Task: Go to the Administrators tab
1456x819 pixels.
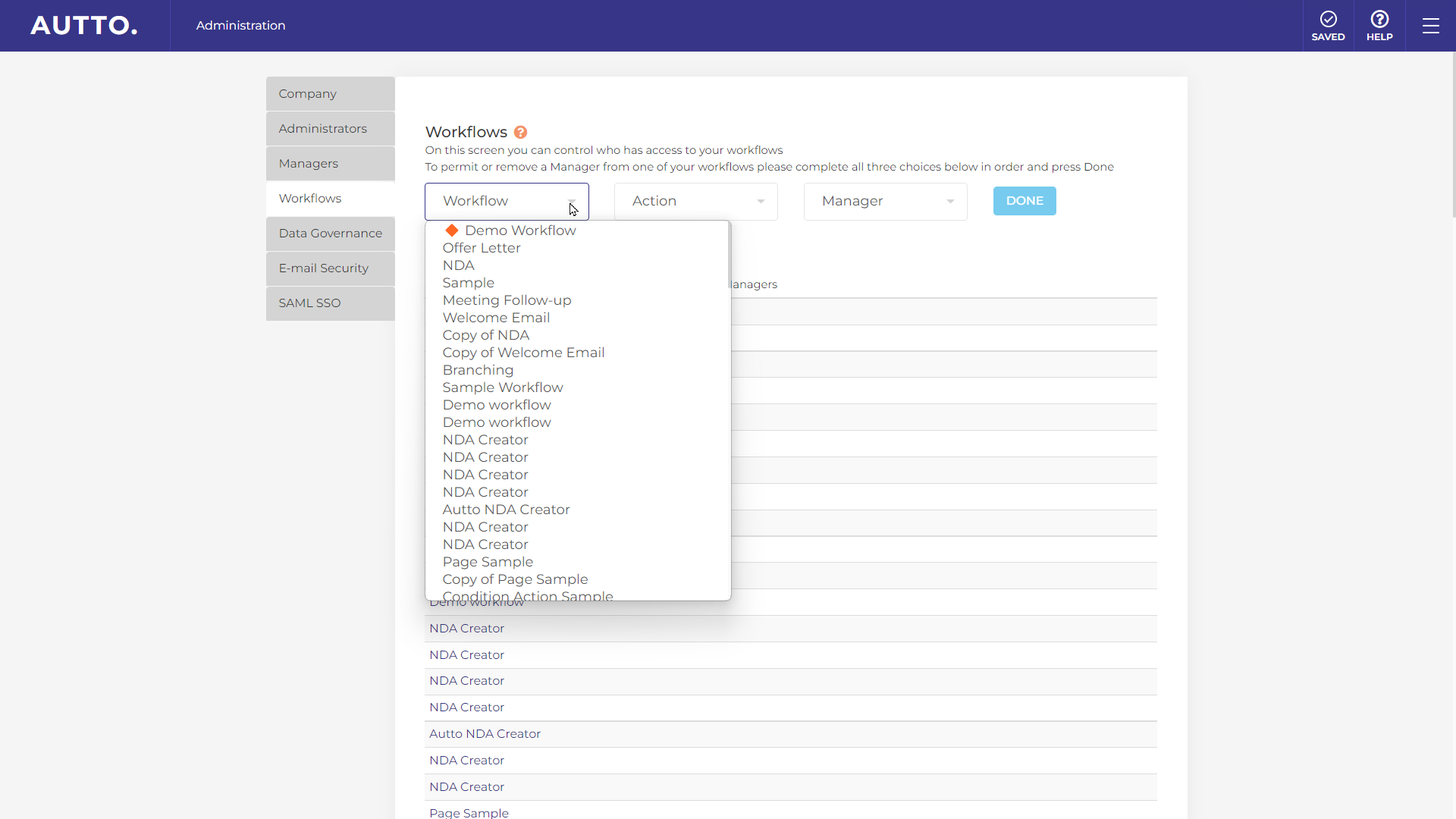Action: (x=331, y=129)
